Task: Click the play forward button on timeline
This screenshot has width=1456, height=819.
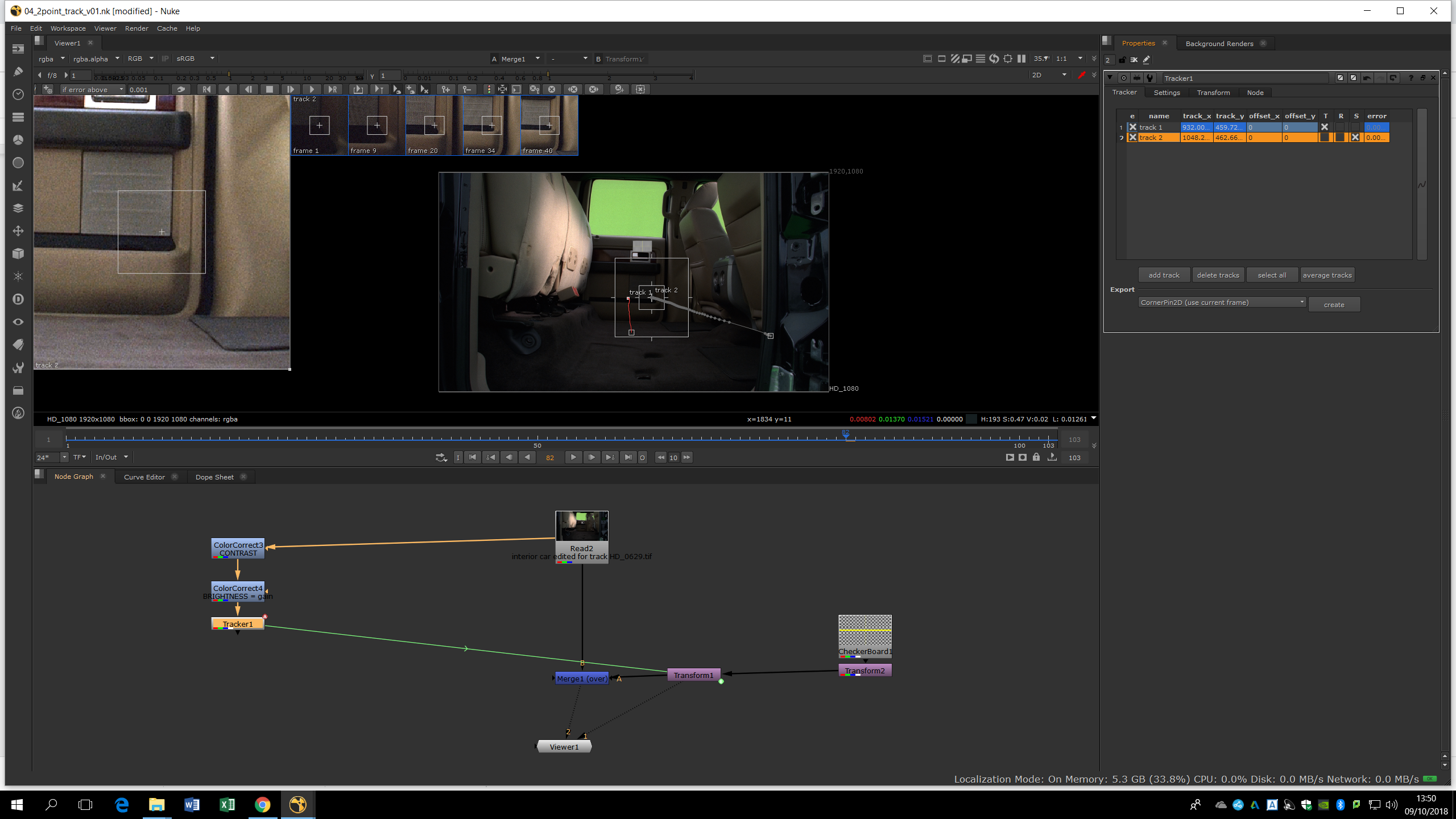Action: (573, 457)
